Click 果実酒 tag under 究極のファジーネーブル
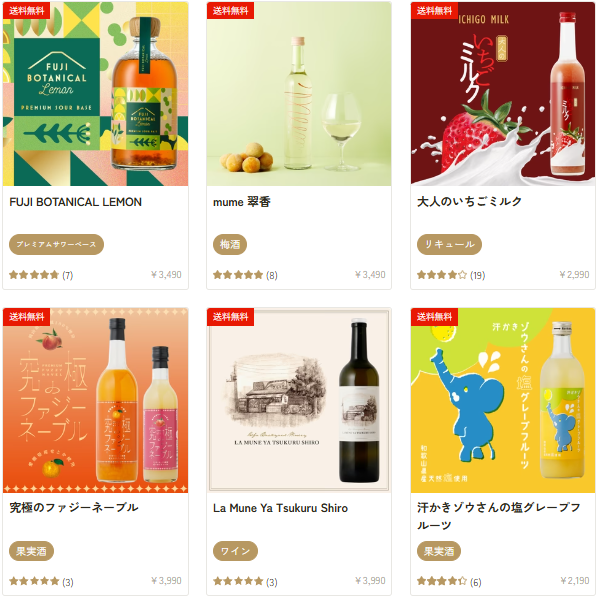The width and height of the screenshot is (597, 605). pyautogui.click(x=31, y=551)
